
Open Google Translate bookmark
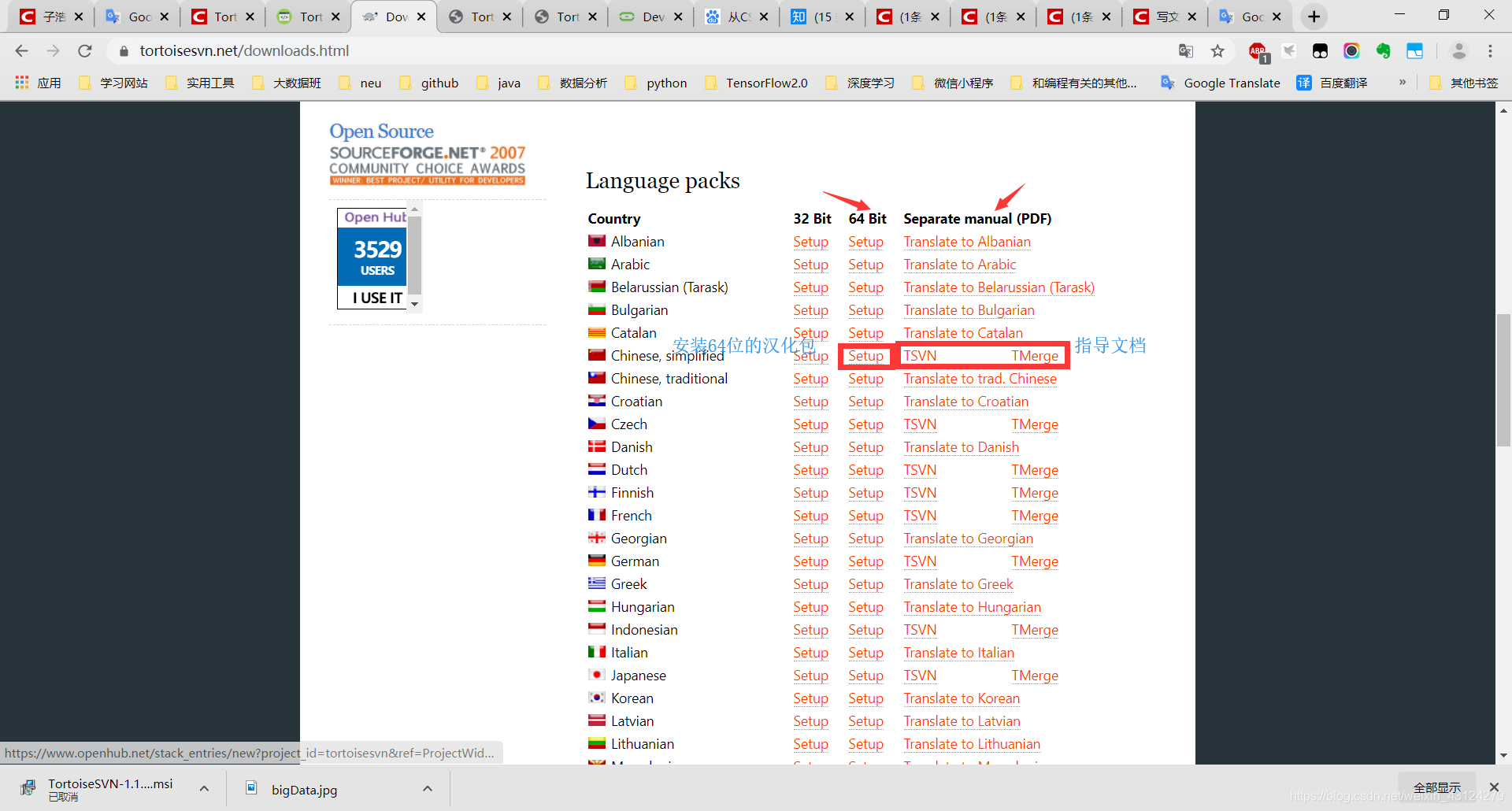point(1221,83)
